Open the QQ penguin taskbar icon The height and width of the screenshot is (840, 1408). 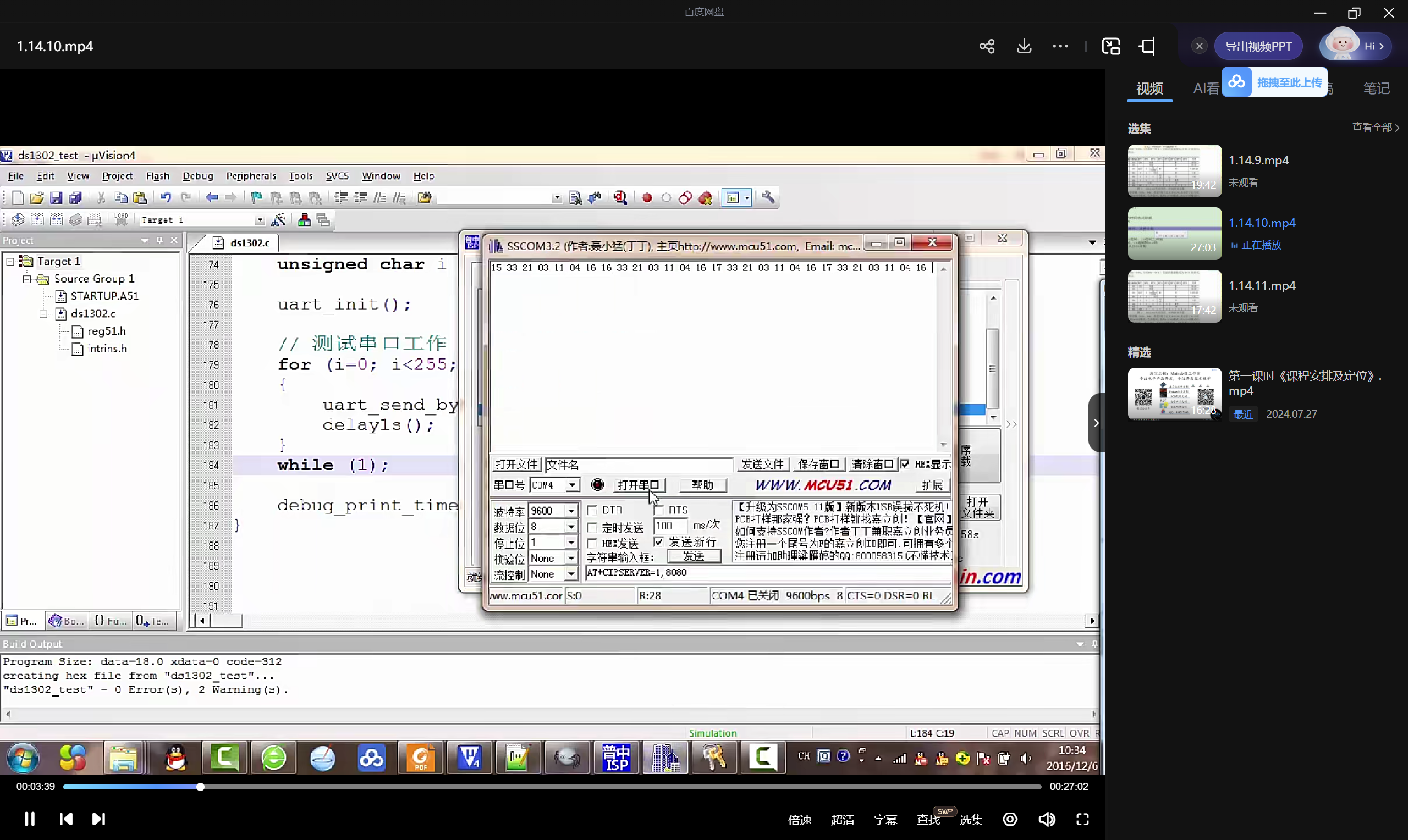coord(176,758)
